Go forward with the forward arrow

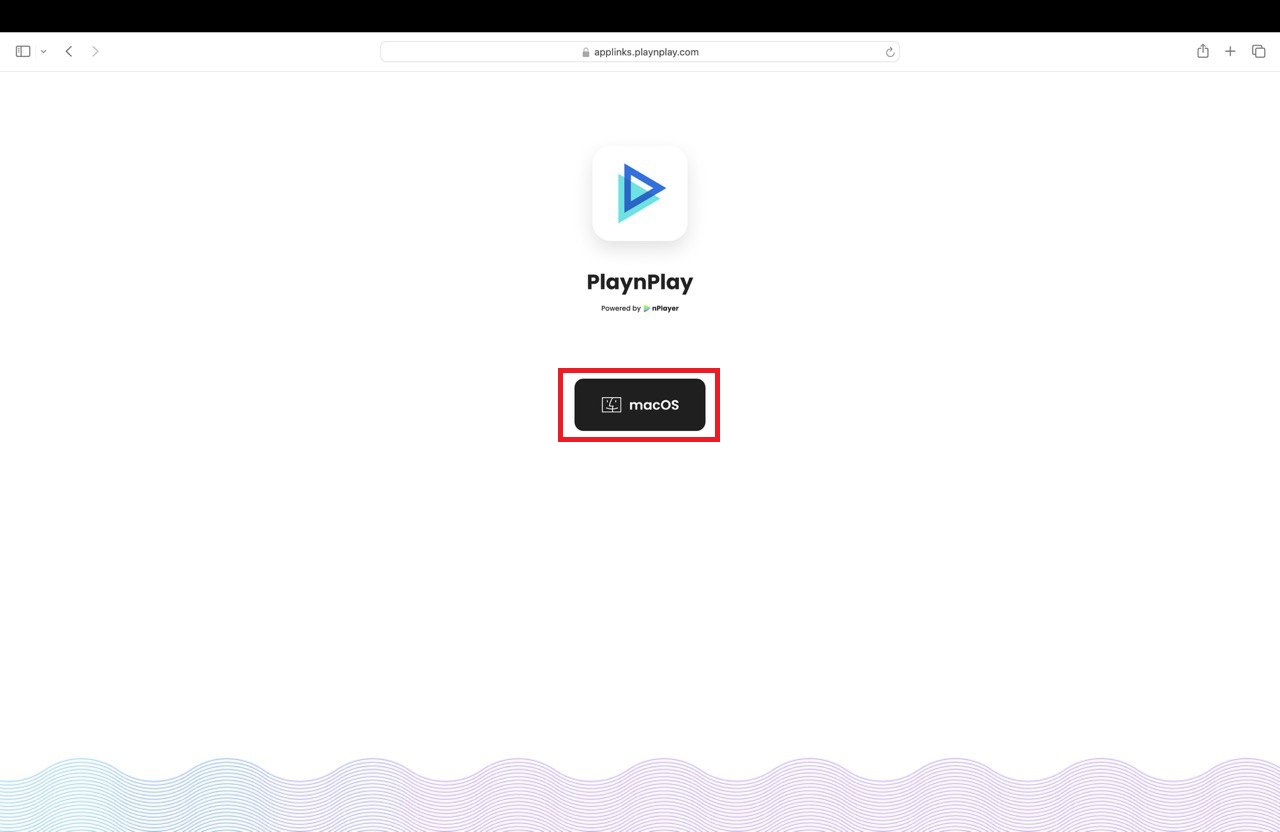click(x=95, y=51)
